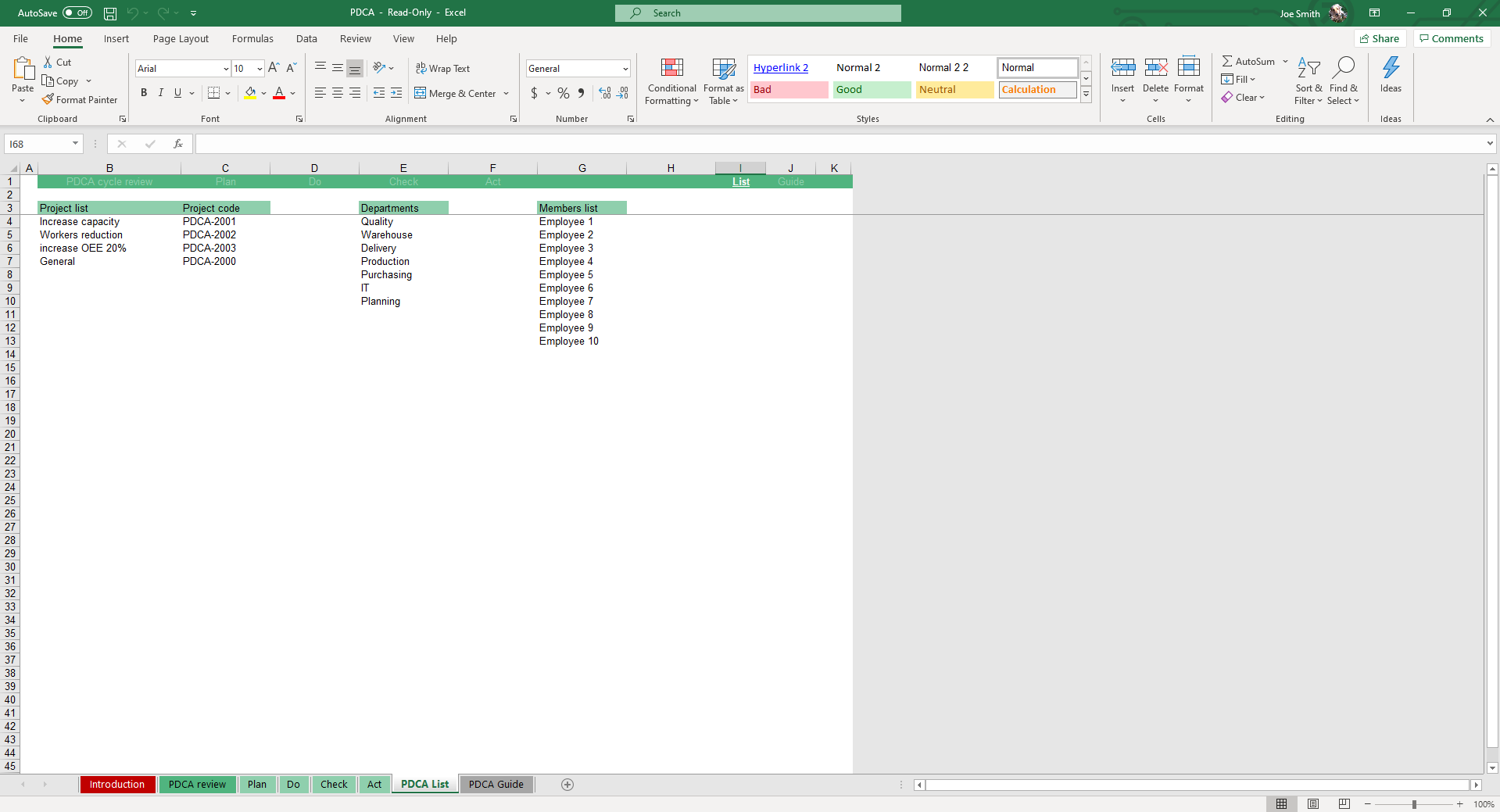1500x812 pixels.
Task: Expand Merge & Center options arrow
Action: 507,94
